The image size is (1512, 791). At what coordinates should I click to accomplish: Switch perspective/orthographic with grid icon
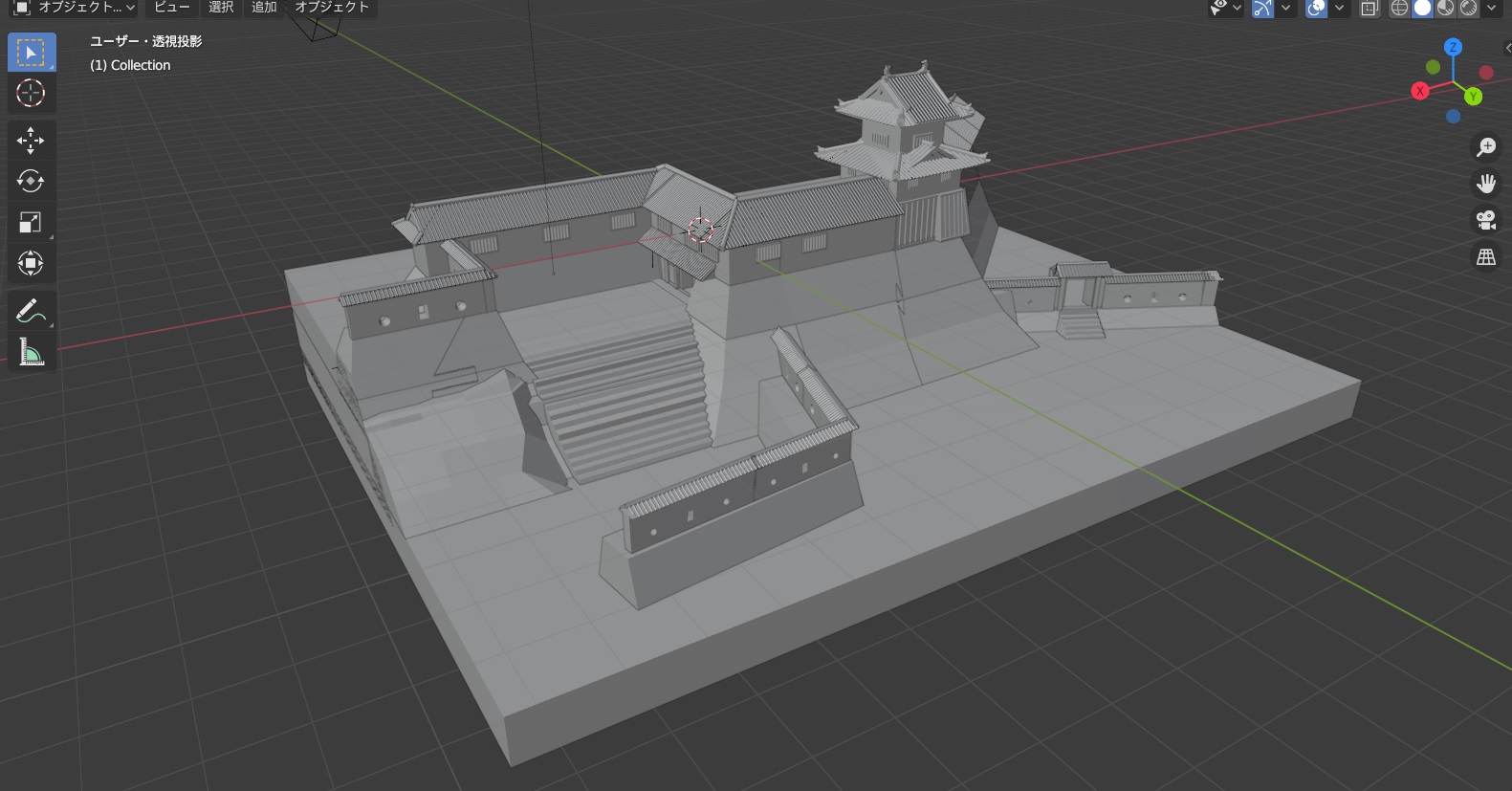(1485, 257)
